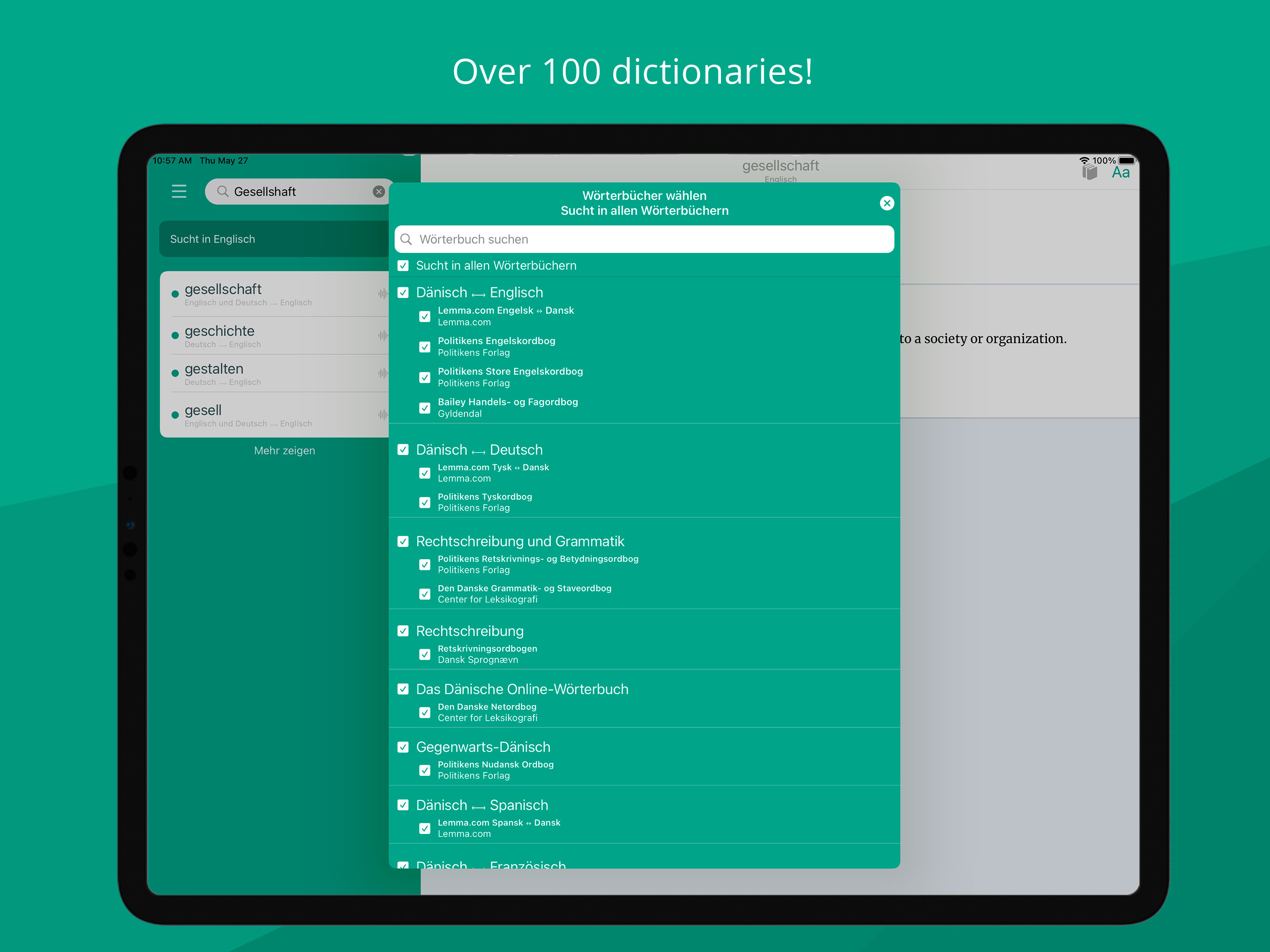Screen dimensions: 1270x952
Task: Click the Wörterbücher wählen dialog title
Action: click(x=644, y=195)
